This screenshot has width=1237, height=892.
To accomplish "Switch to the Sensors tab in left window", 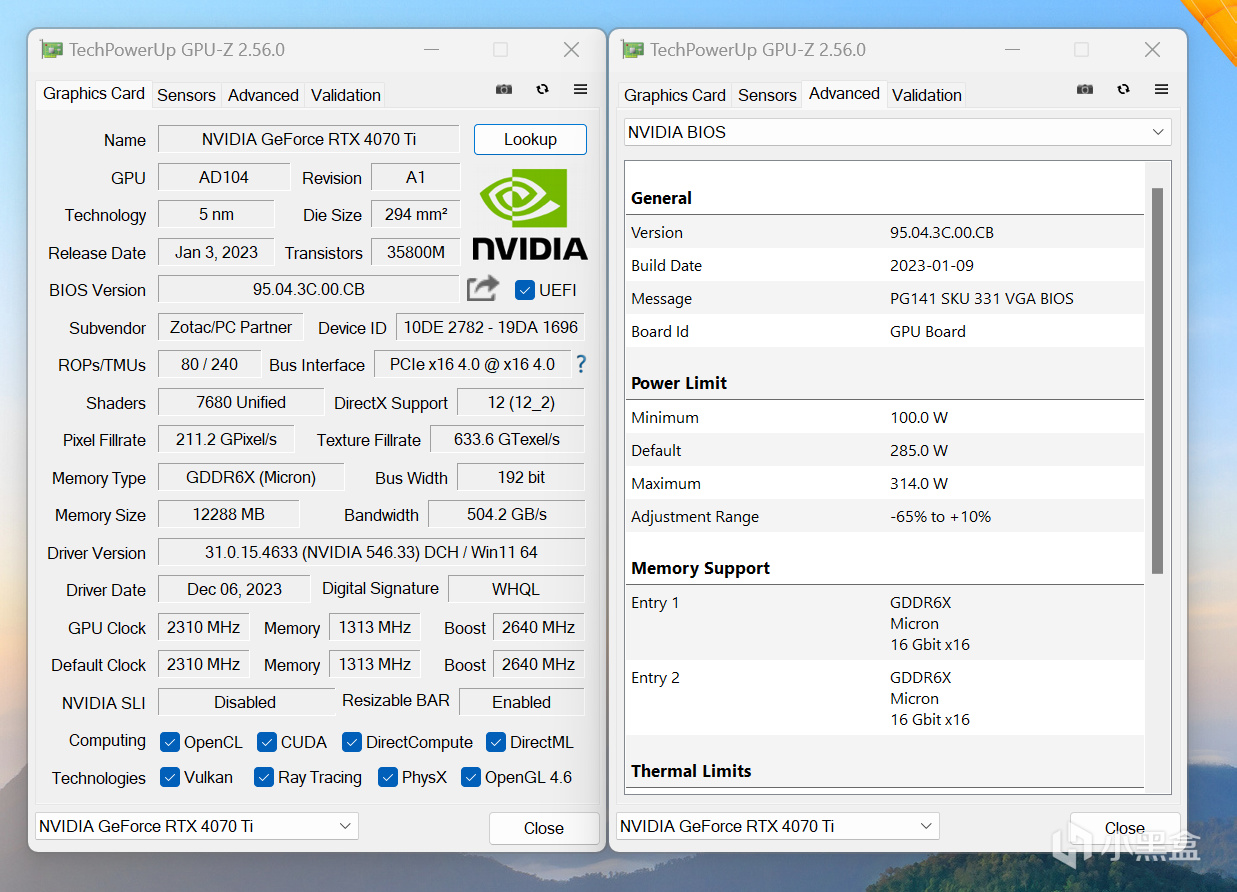I will [186, 94].
